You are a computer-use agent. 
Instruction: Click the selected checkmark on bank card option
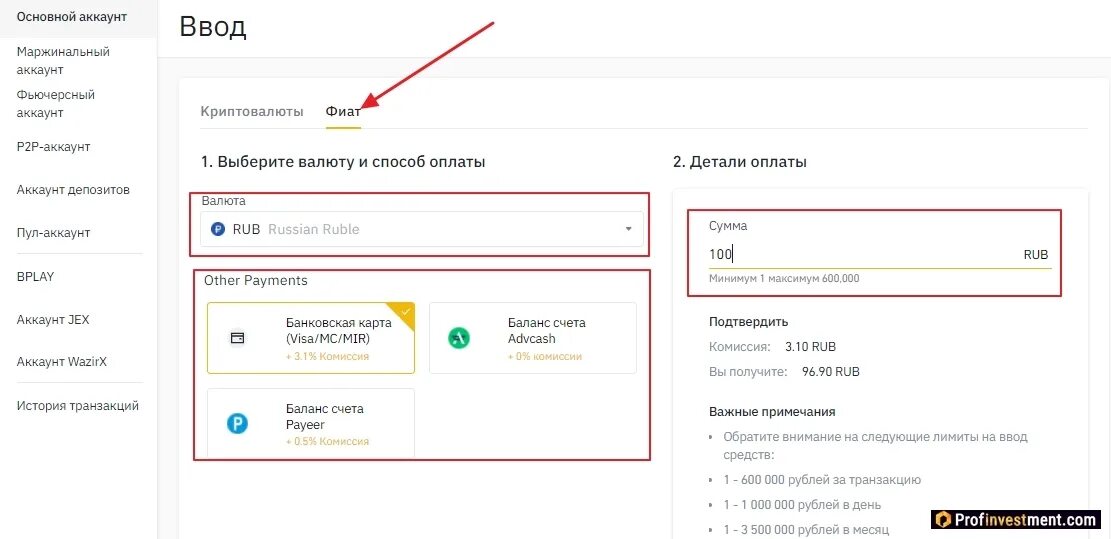(405, 312)
